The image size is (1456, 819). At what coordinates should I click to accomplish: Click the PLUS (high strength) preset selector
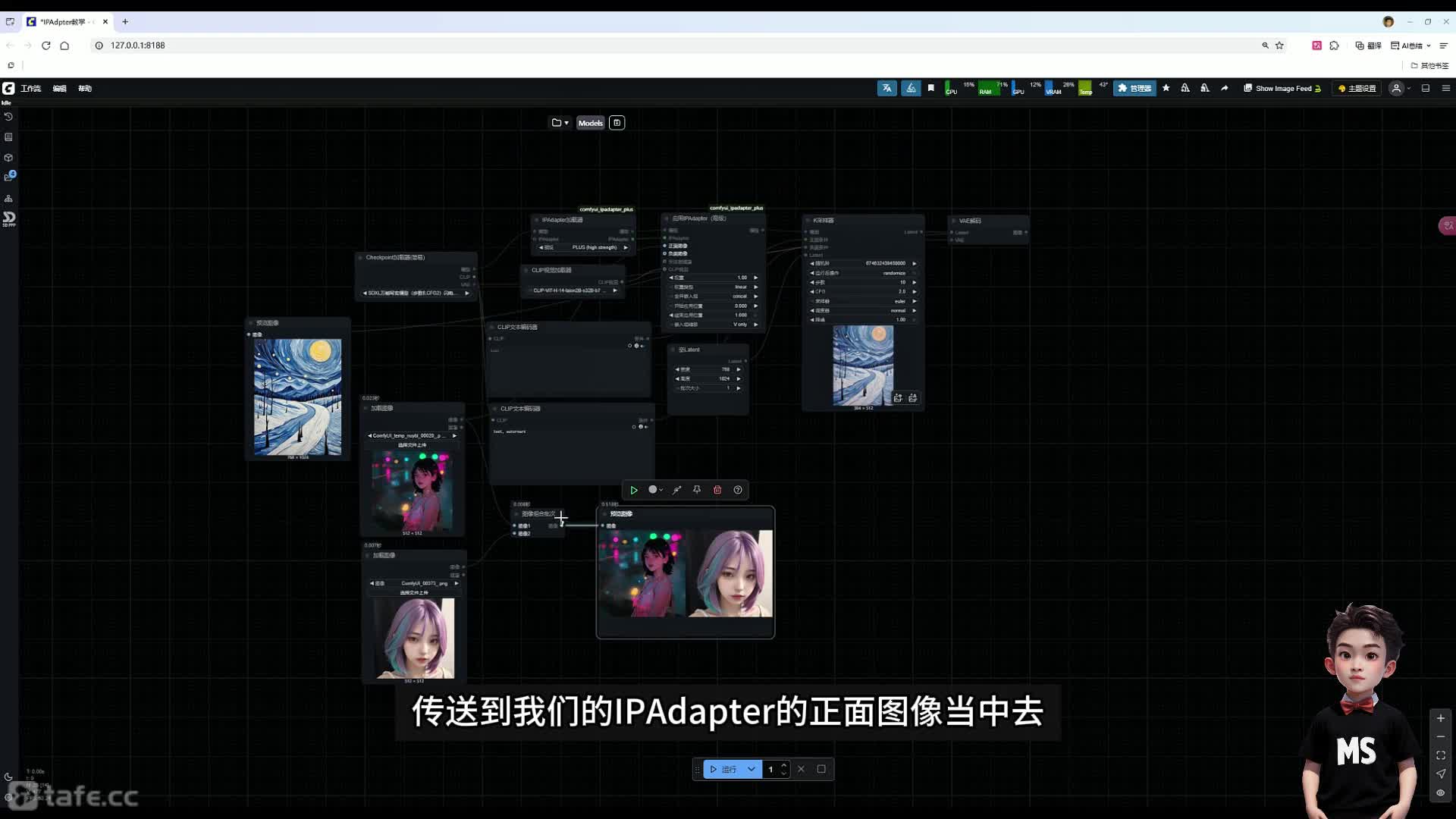click(x=583, y=247)
